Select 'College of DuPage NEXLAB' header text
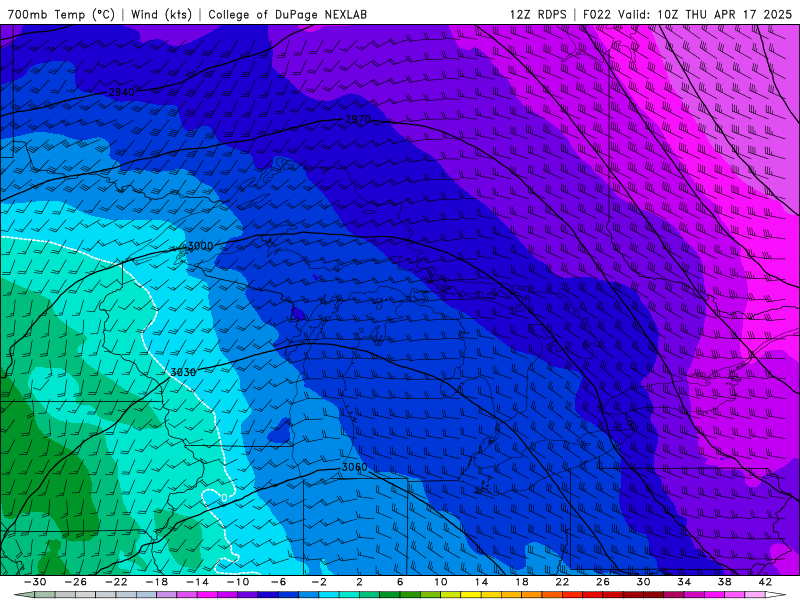Viewport: 800px width, 600px height. 287,14
